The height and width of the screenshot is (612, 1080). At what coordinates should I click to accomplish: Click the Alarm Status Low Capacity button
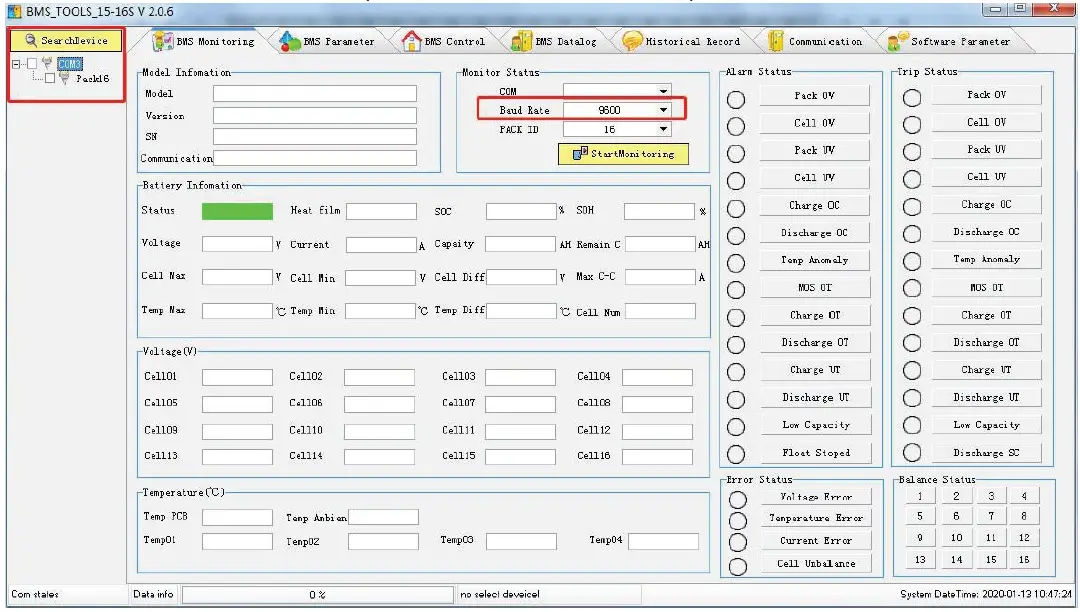(816, 425)
